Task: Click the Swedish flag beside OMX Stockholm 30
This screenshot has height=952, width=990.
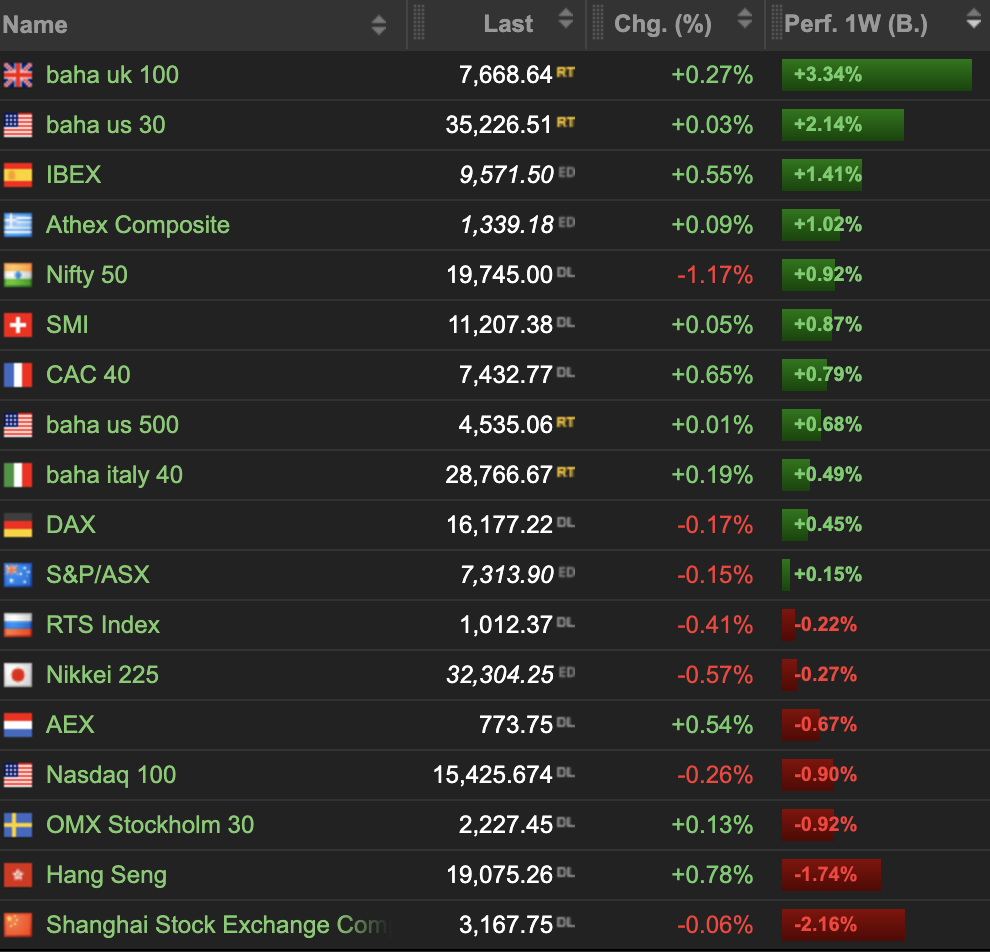Action: point(18,825)
